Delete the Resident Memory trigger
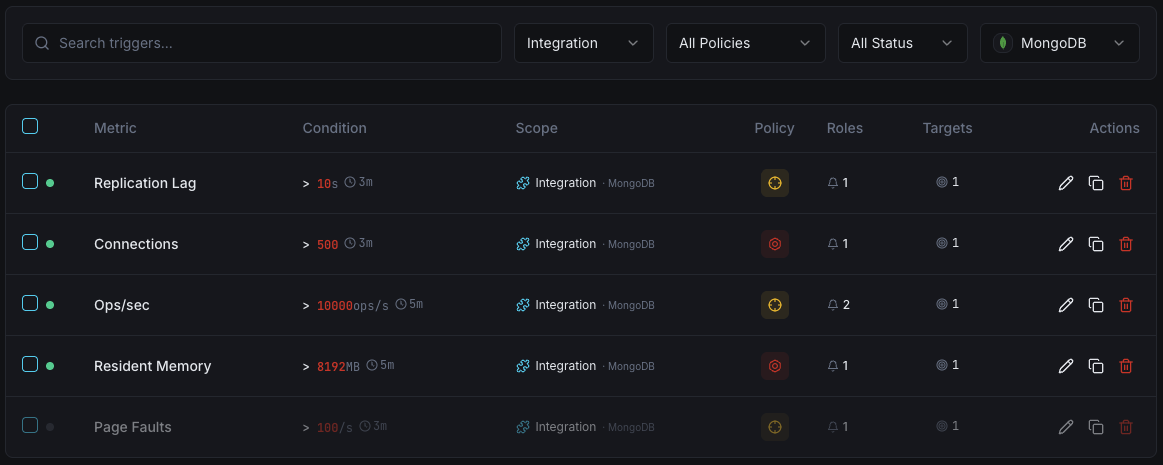 coord(1126,366)
